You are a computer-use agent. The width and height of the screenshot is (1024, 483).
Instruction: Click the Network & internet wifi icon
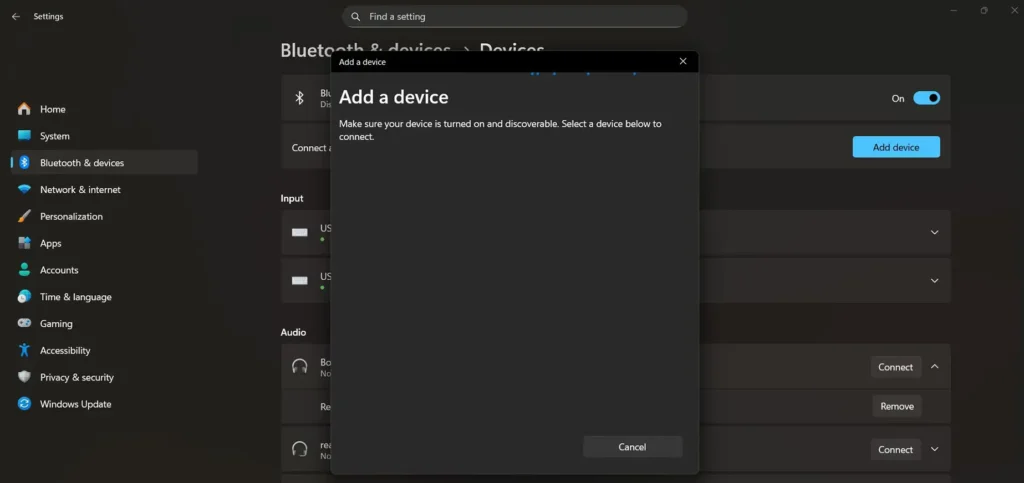tap(24, 190)
